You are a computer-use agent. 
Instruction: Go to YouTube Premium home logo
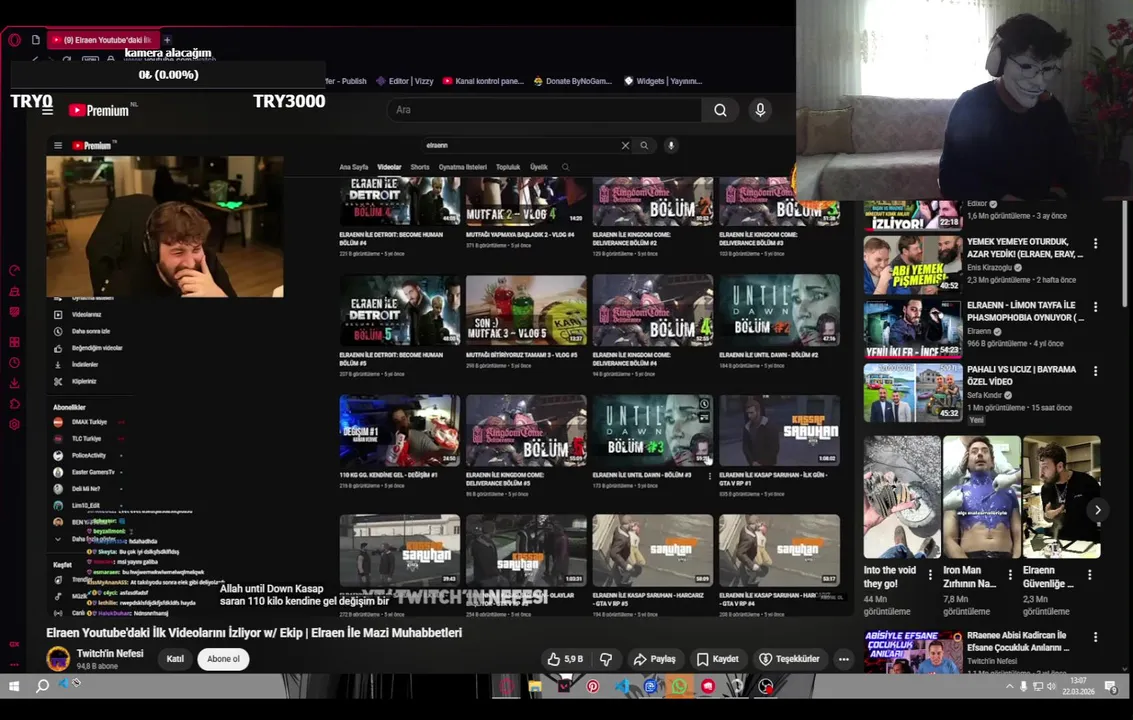[99, 111]
